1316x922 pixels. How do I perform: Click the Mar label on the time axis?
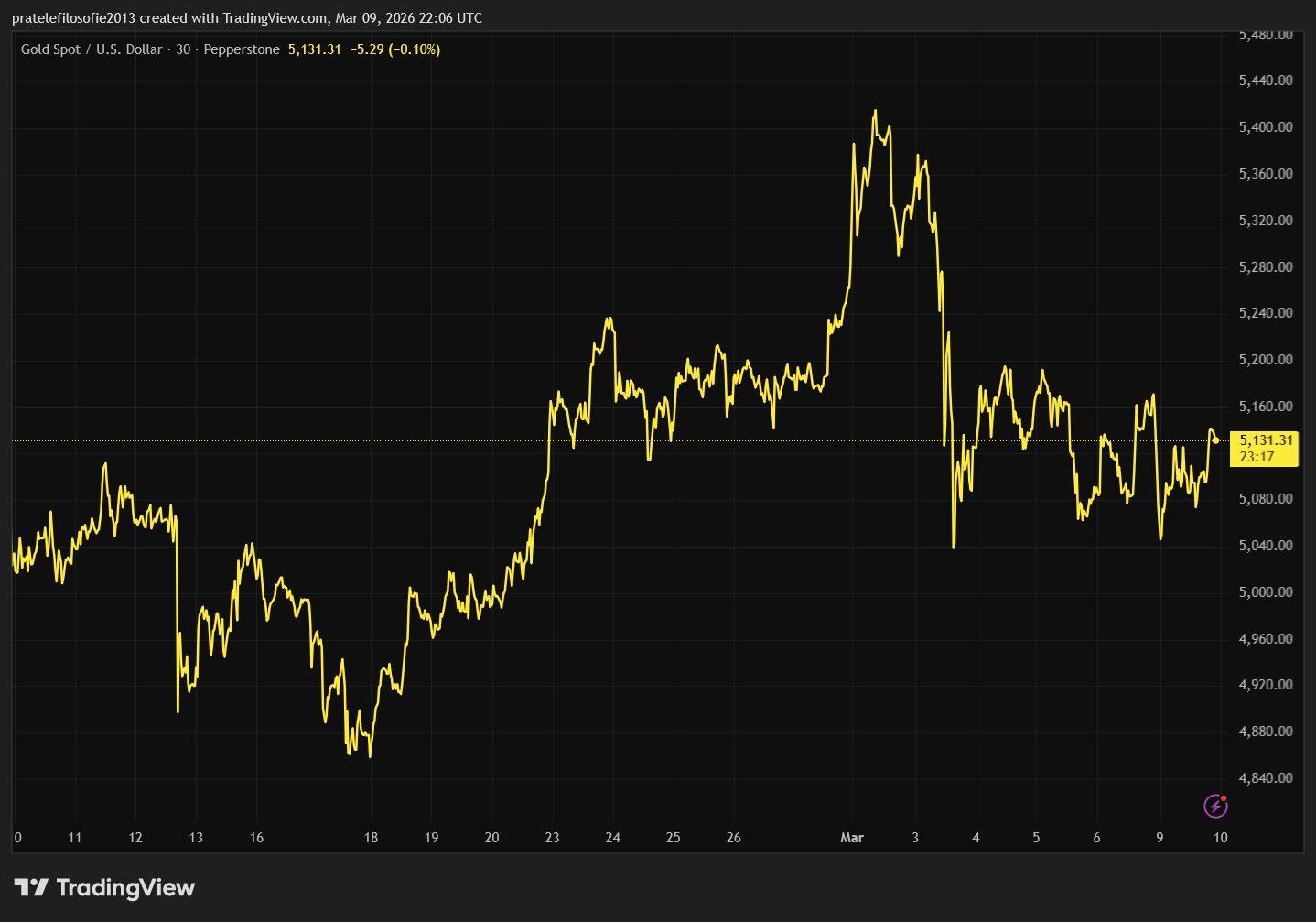852,837
